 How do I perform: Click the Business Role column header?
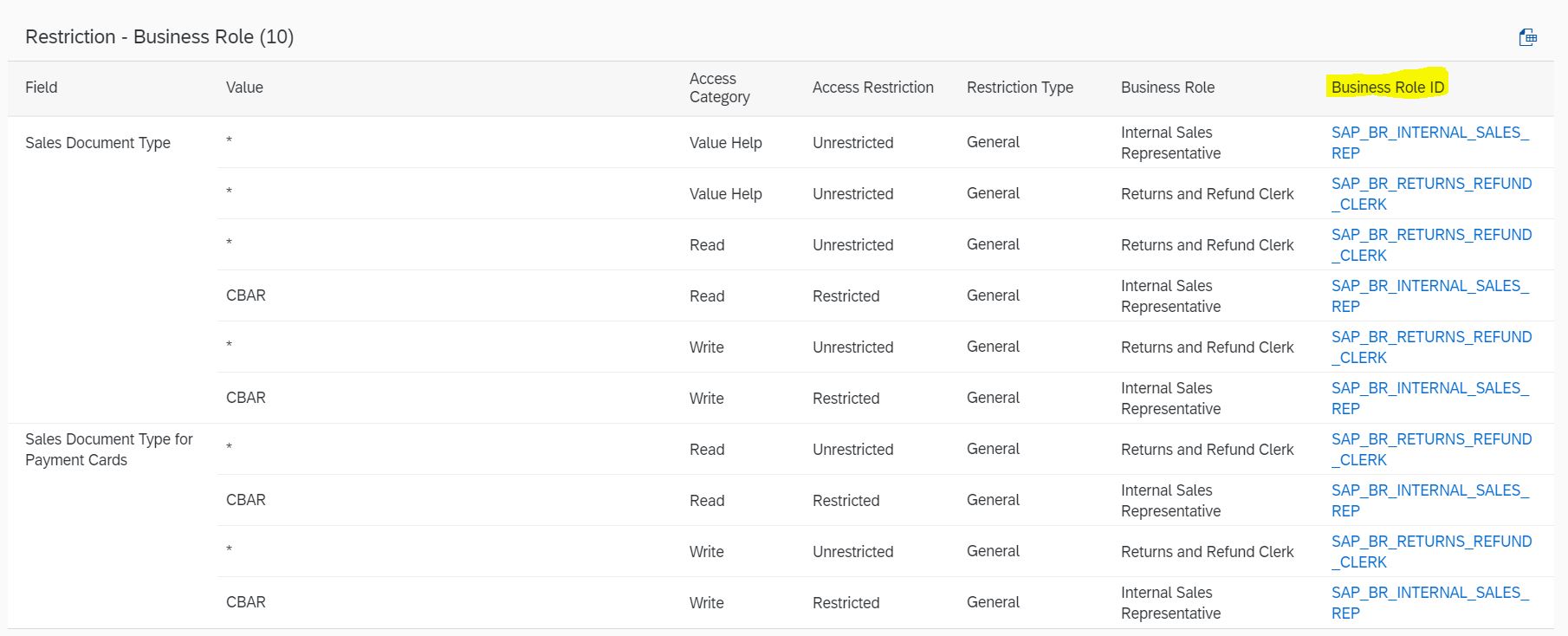pos(1168,88)
